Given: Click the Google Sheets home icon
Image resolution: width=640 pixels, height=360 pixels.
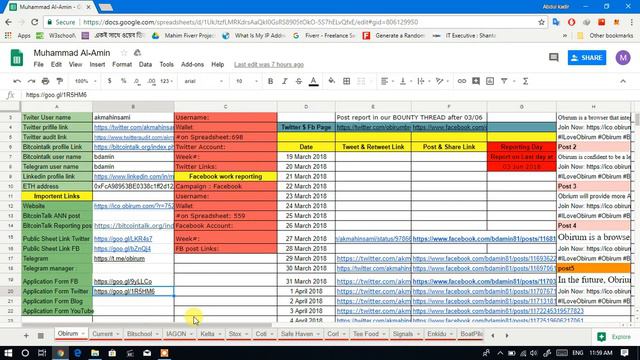Looking at the screenshot, I should point(17,58).
